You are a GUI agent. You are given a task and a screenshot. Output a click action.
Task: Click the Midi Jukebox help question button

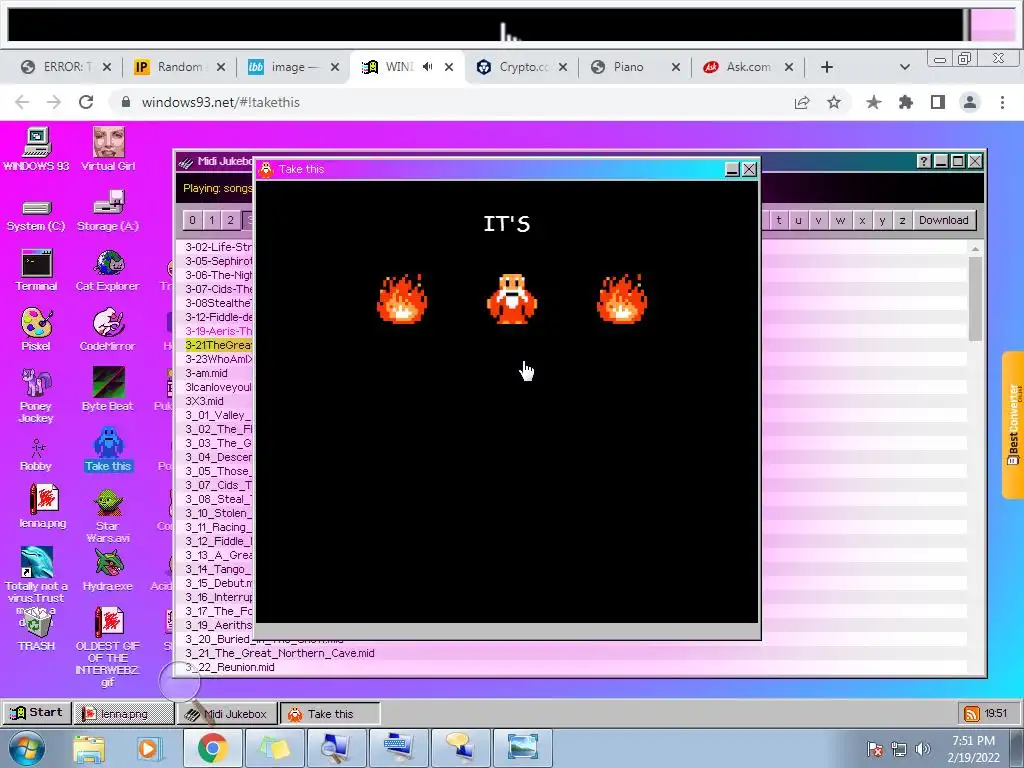(923, 161)
